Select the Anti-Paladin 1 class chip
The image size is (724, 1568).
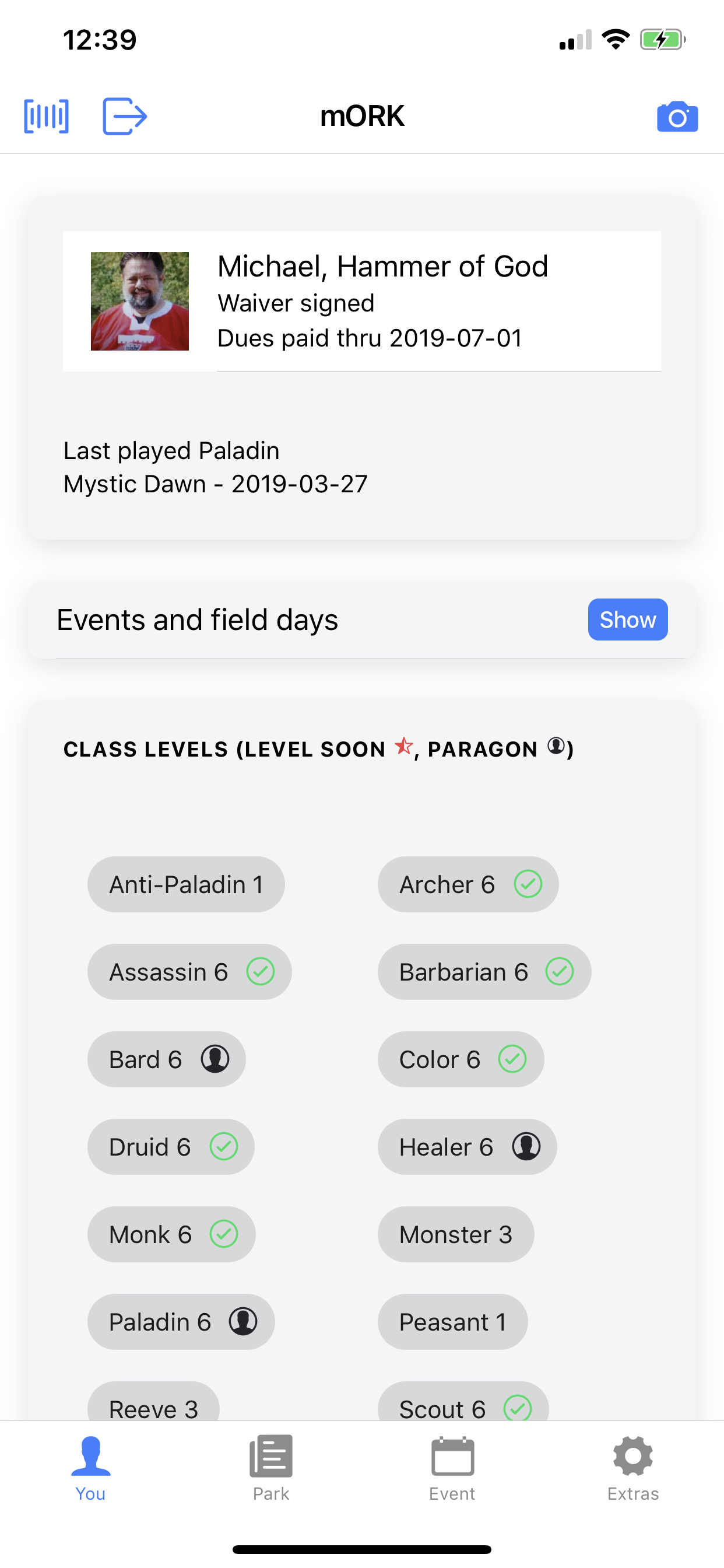click(186, 884)
